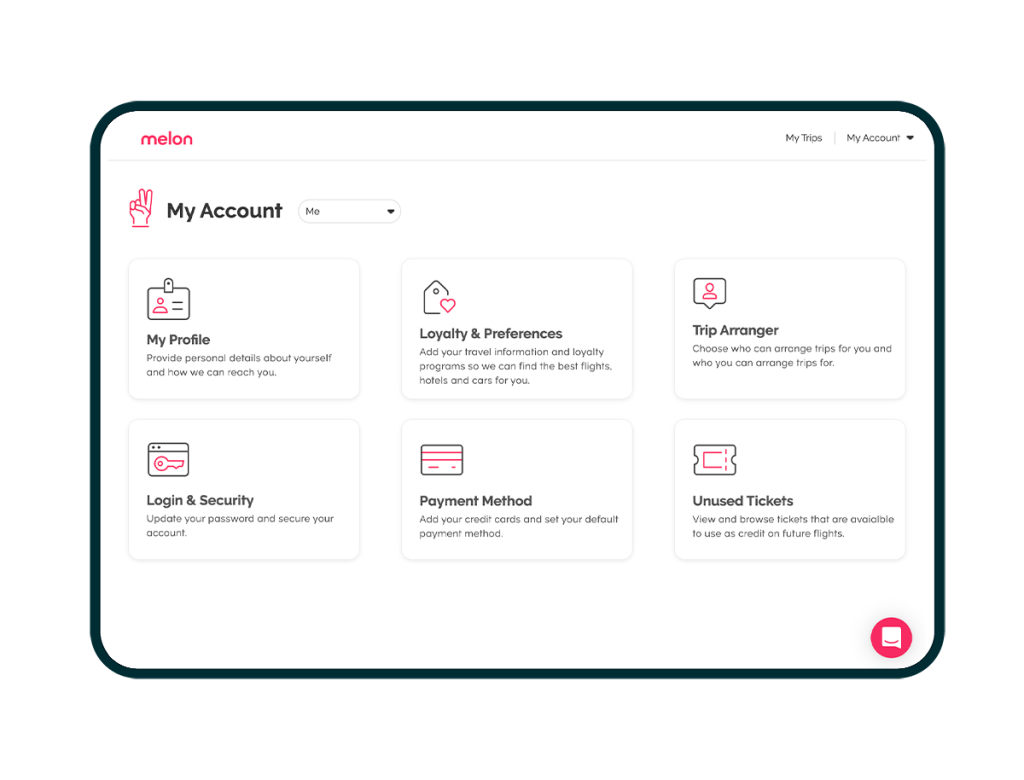Open Login & Security heading
Screen dimensions: 1024x780
point(200,500)
